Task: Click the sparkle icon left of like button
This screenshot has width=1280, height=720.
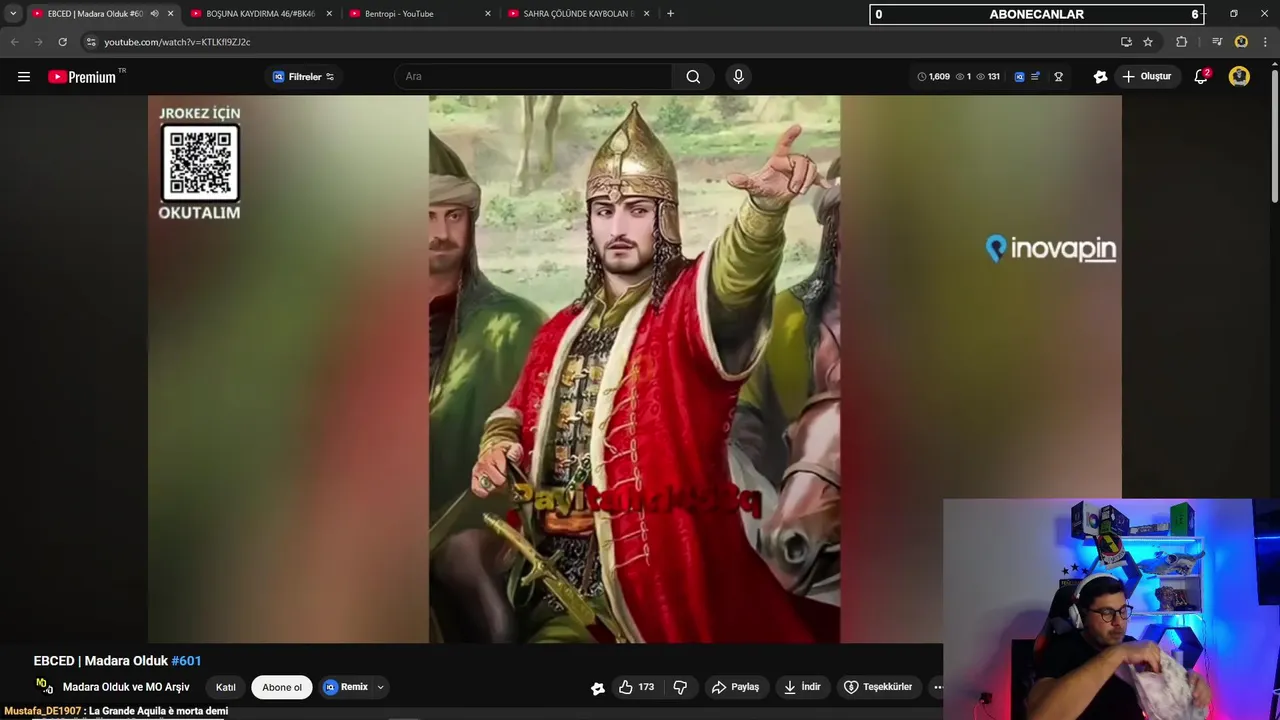Action: tap(597, 687)
